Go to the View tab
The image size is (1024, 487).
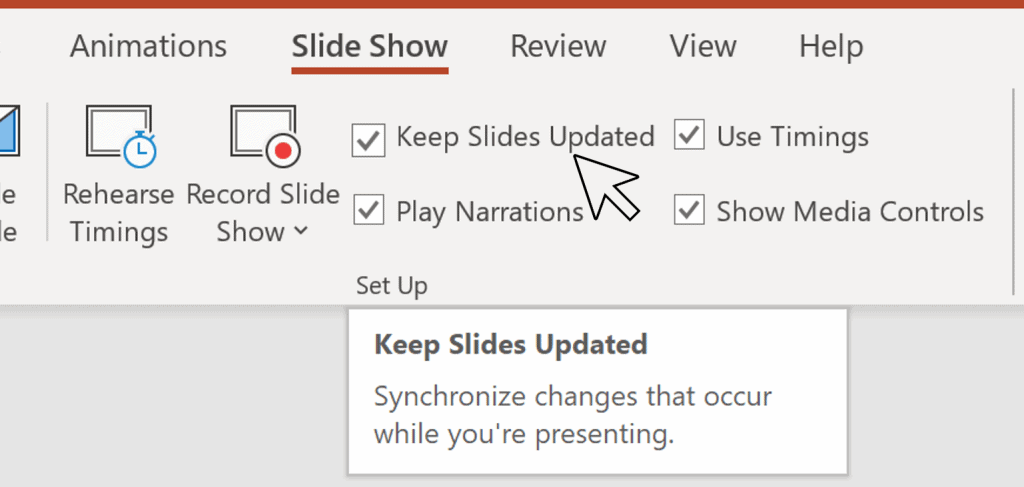703,46
